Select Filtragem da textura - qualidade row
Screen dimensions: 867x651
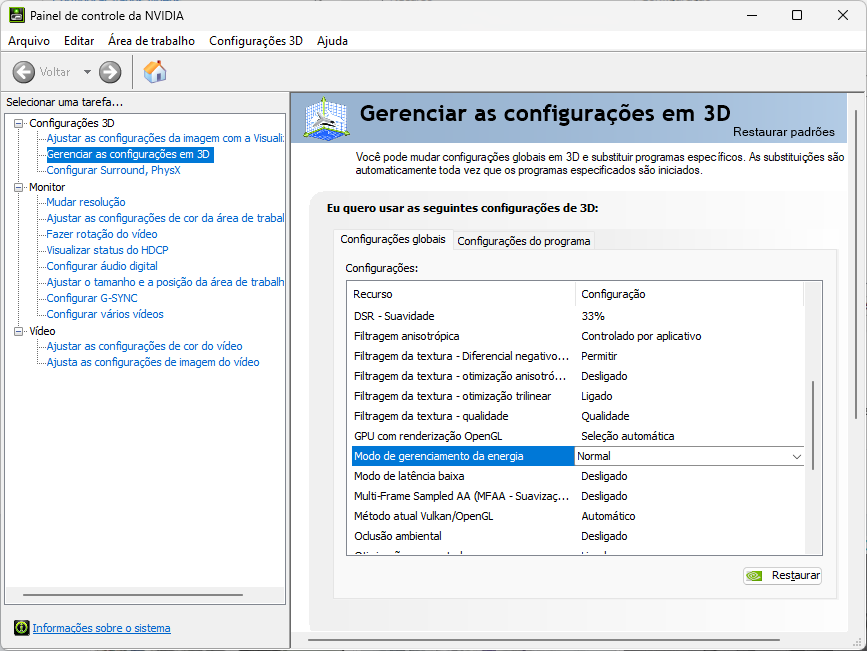coord(578,416)
